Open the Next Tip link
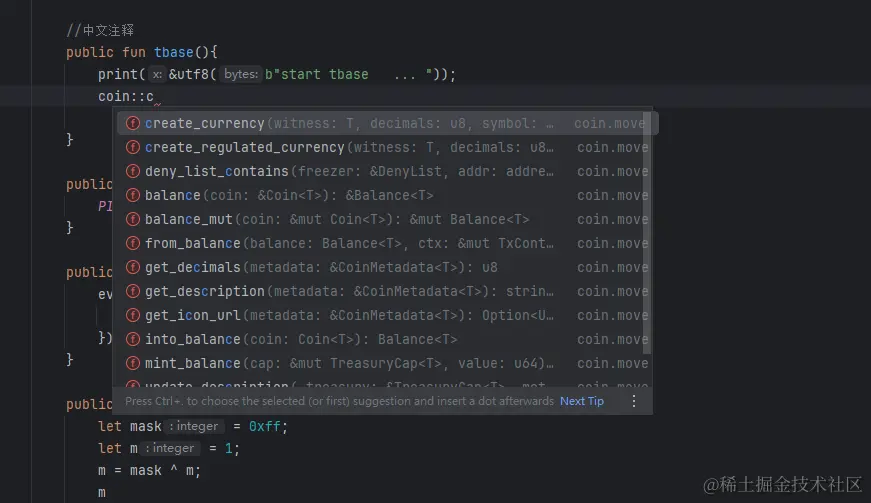Screen dimensions: 871x503 click(x=582, y=401)
